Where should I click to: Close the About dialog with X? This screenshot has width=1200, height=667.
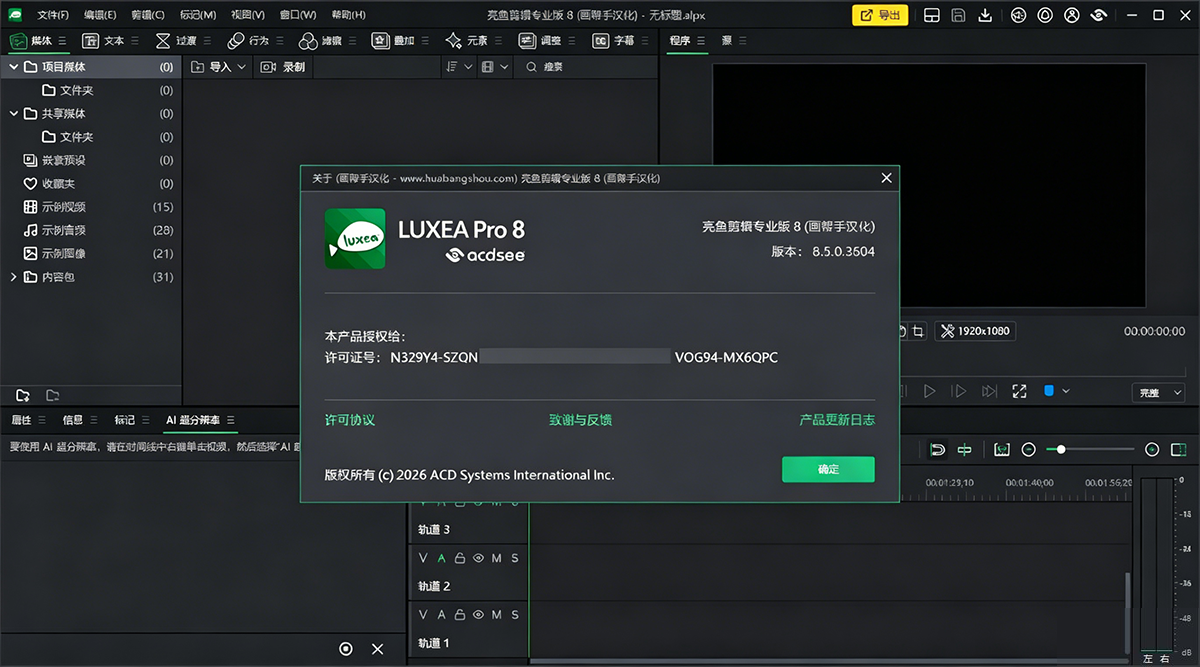click(x=886, y=178)
